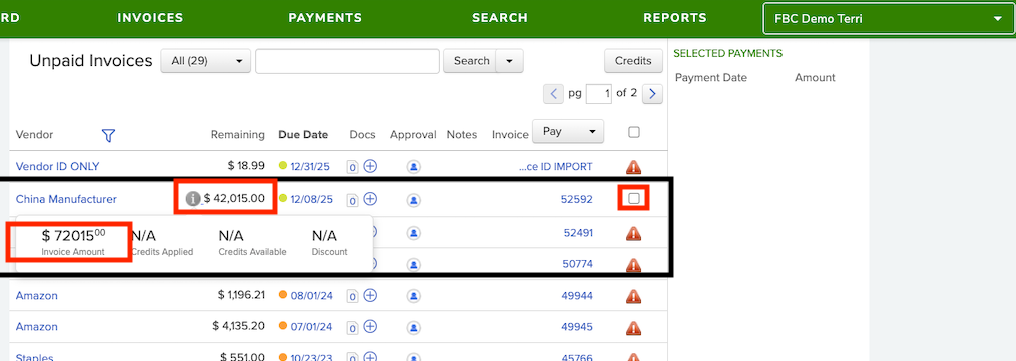Open approval icon in invoice 50774 row

413,264
